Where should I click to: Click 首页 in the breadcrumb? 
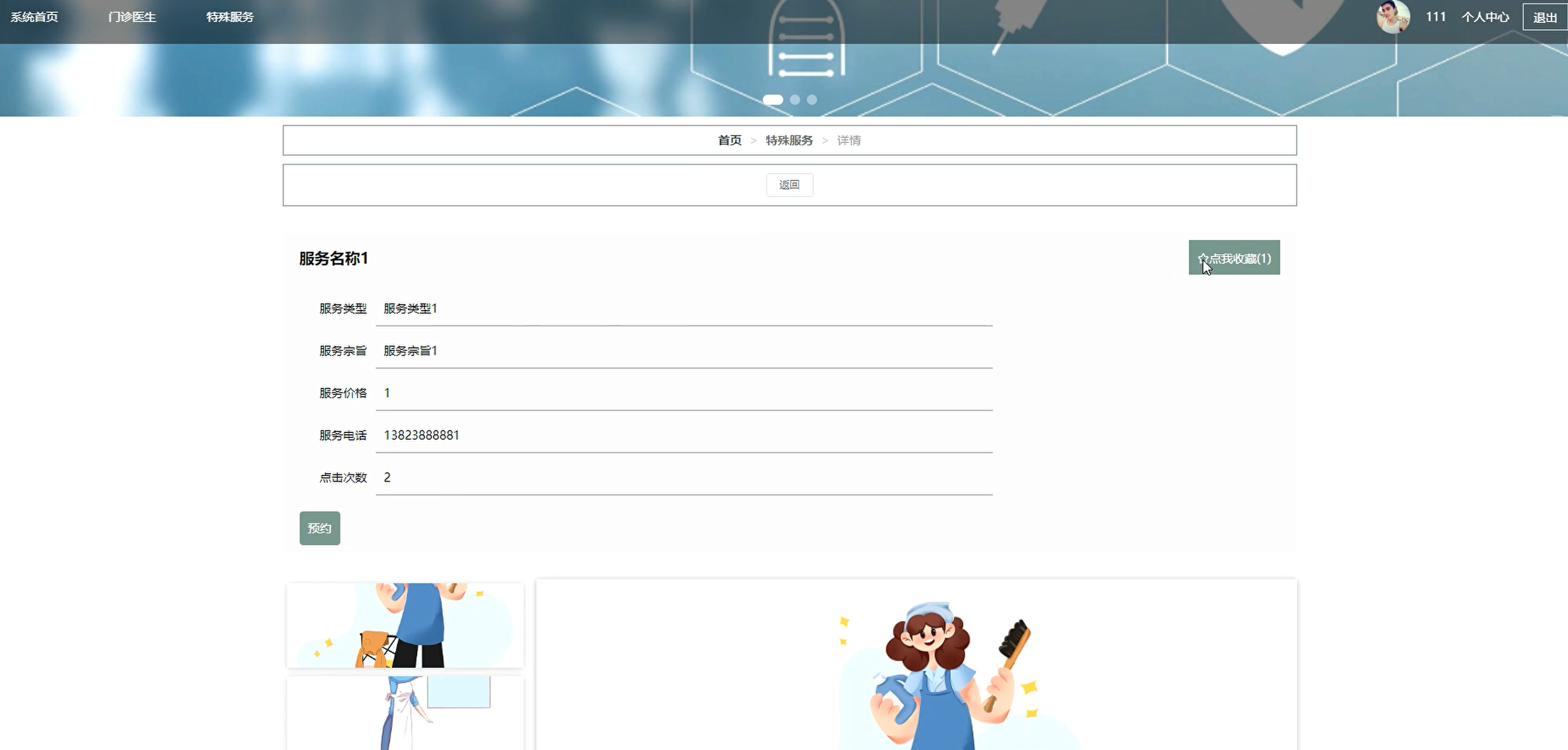click(x=729, y=140)
